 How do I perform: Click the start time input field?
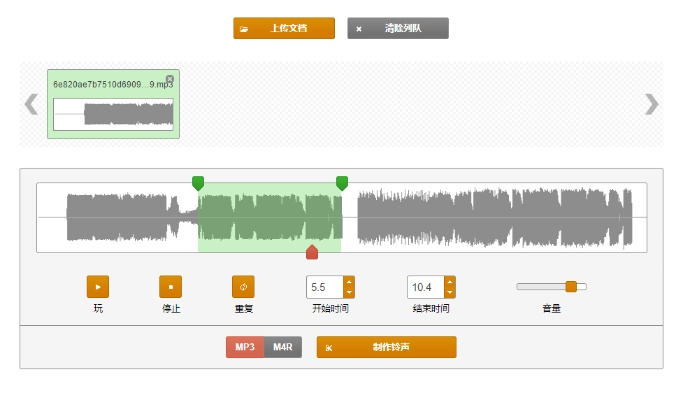(x=324, y=287)
